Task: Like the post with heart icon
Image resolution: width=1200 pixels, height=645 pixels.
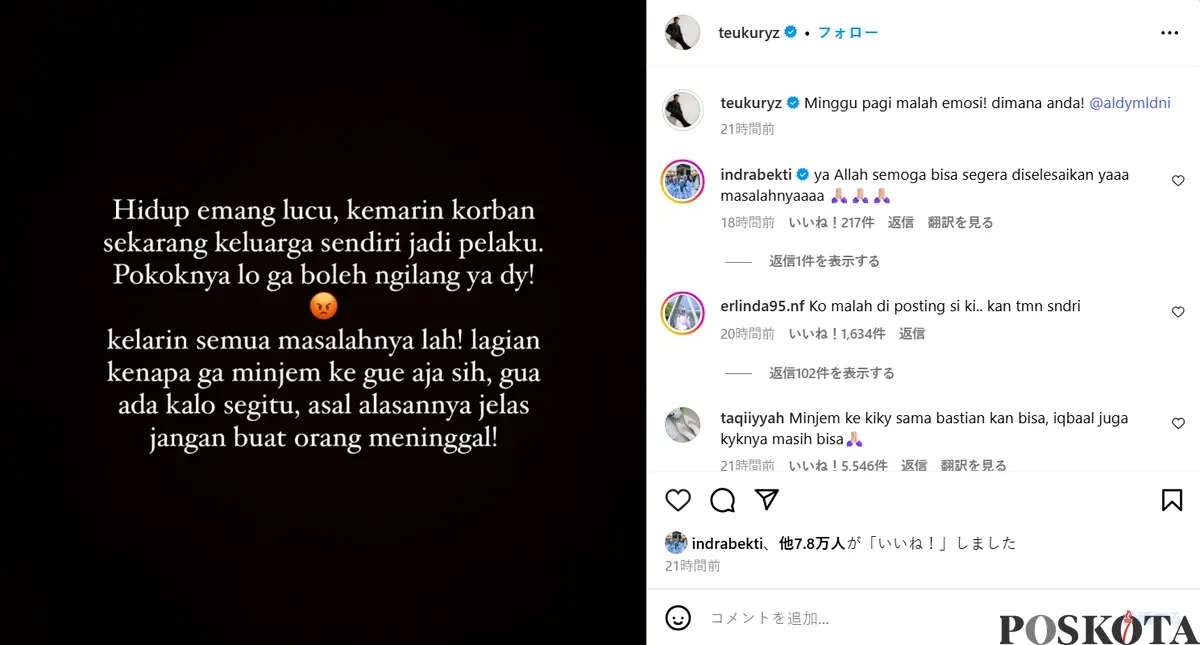Action: (x=678, y=500)
